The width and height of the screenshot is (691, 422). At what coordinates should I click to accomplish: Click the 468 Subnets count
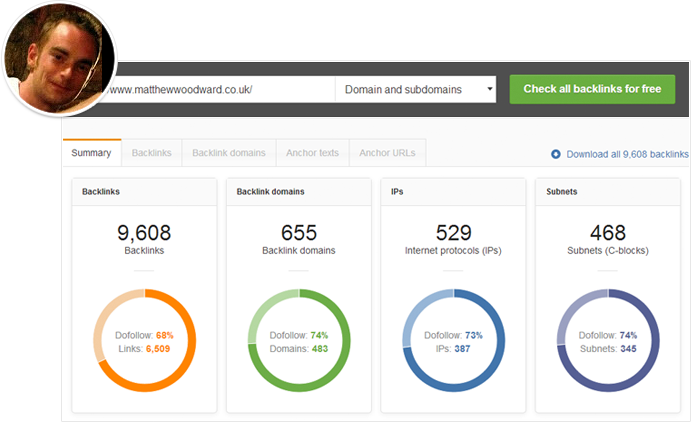(608, 232)
